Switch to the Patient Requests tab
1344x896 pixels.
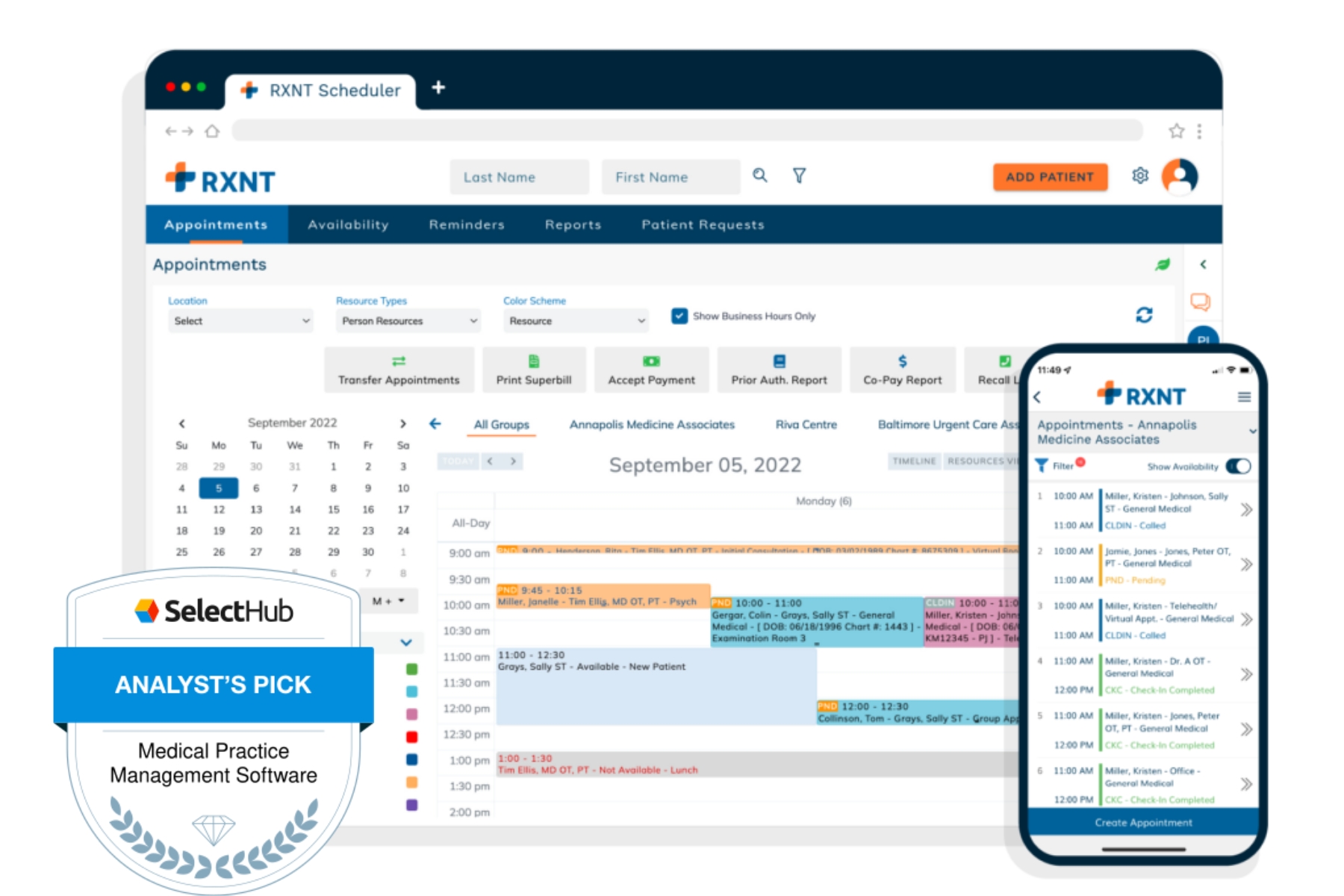click(x=703, y=225)
